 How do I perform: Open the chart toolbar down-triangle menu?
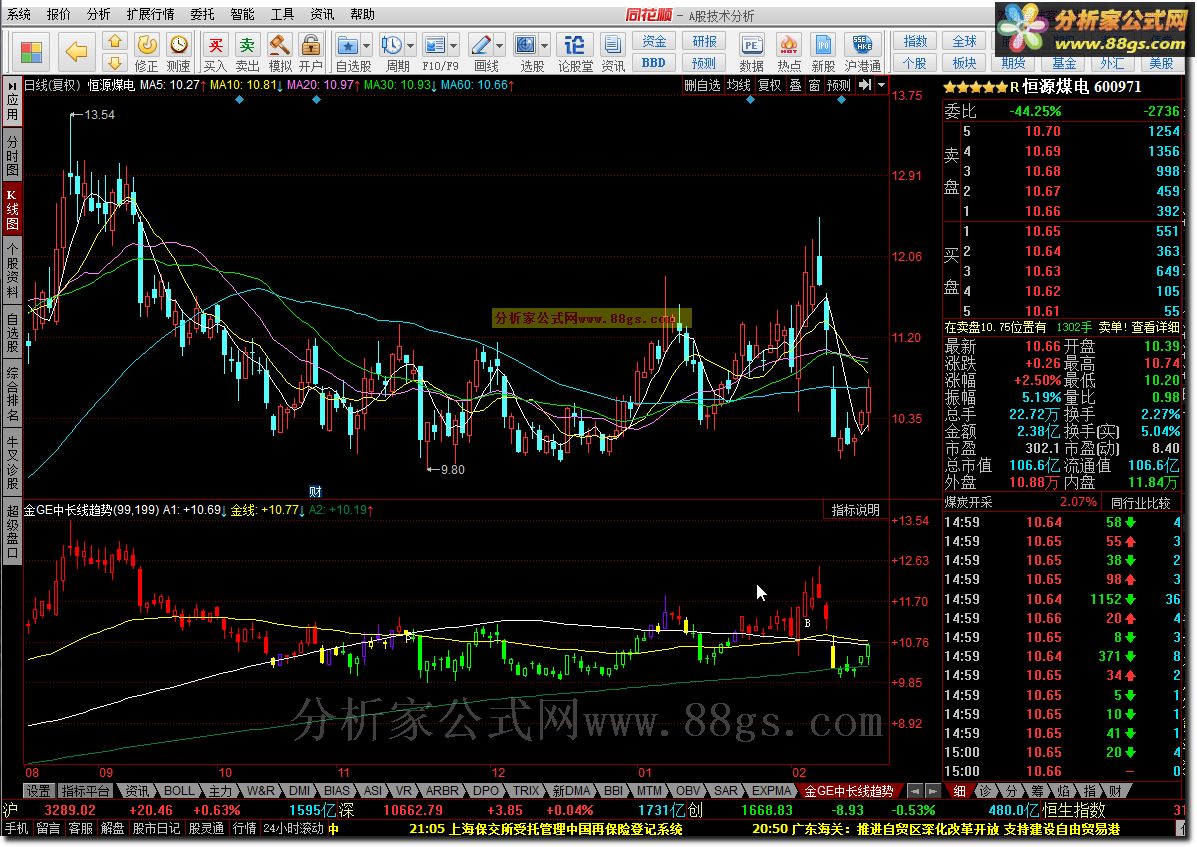click(x=881, y=85)
